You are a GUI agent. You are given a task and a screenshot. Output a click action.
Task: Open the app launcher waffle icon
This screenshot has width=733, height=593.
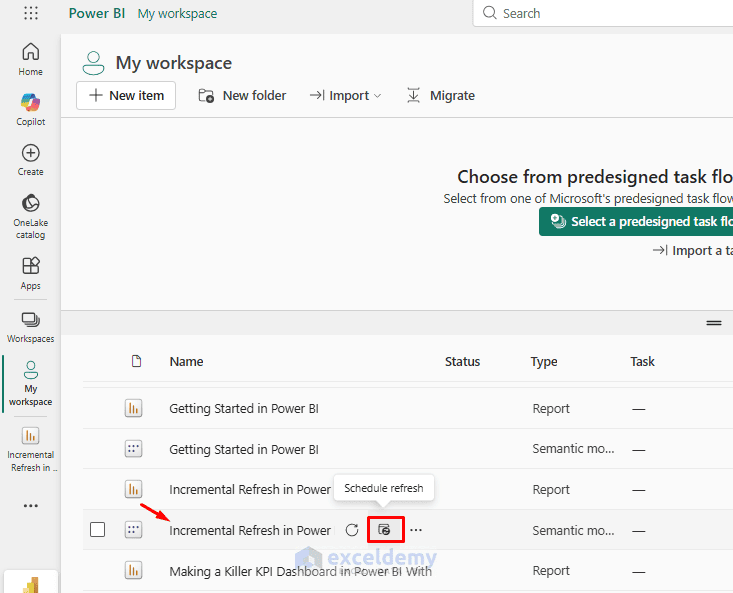(x=31, y=13)
